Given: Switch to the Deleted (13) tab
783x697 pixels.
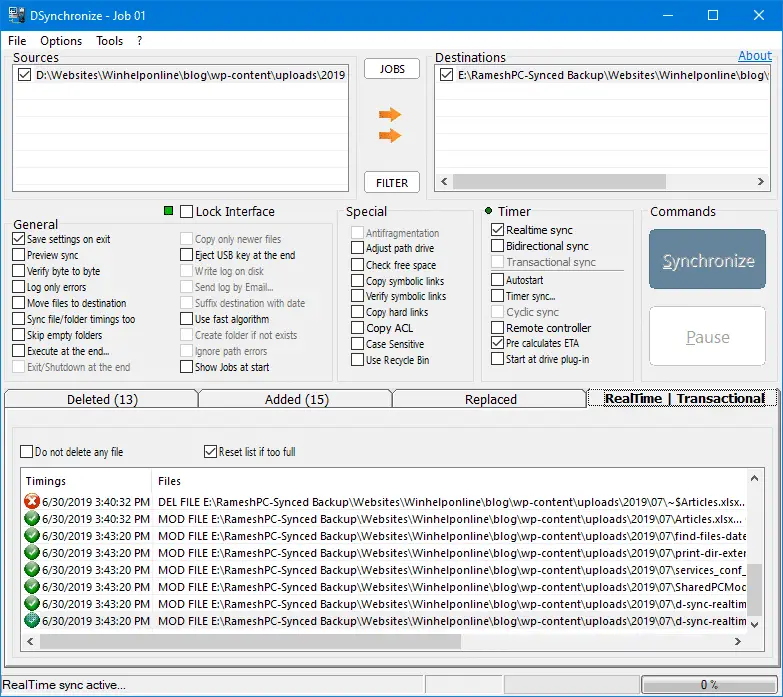Looking at the screenshot, I should 102,399.
